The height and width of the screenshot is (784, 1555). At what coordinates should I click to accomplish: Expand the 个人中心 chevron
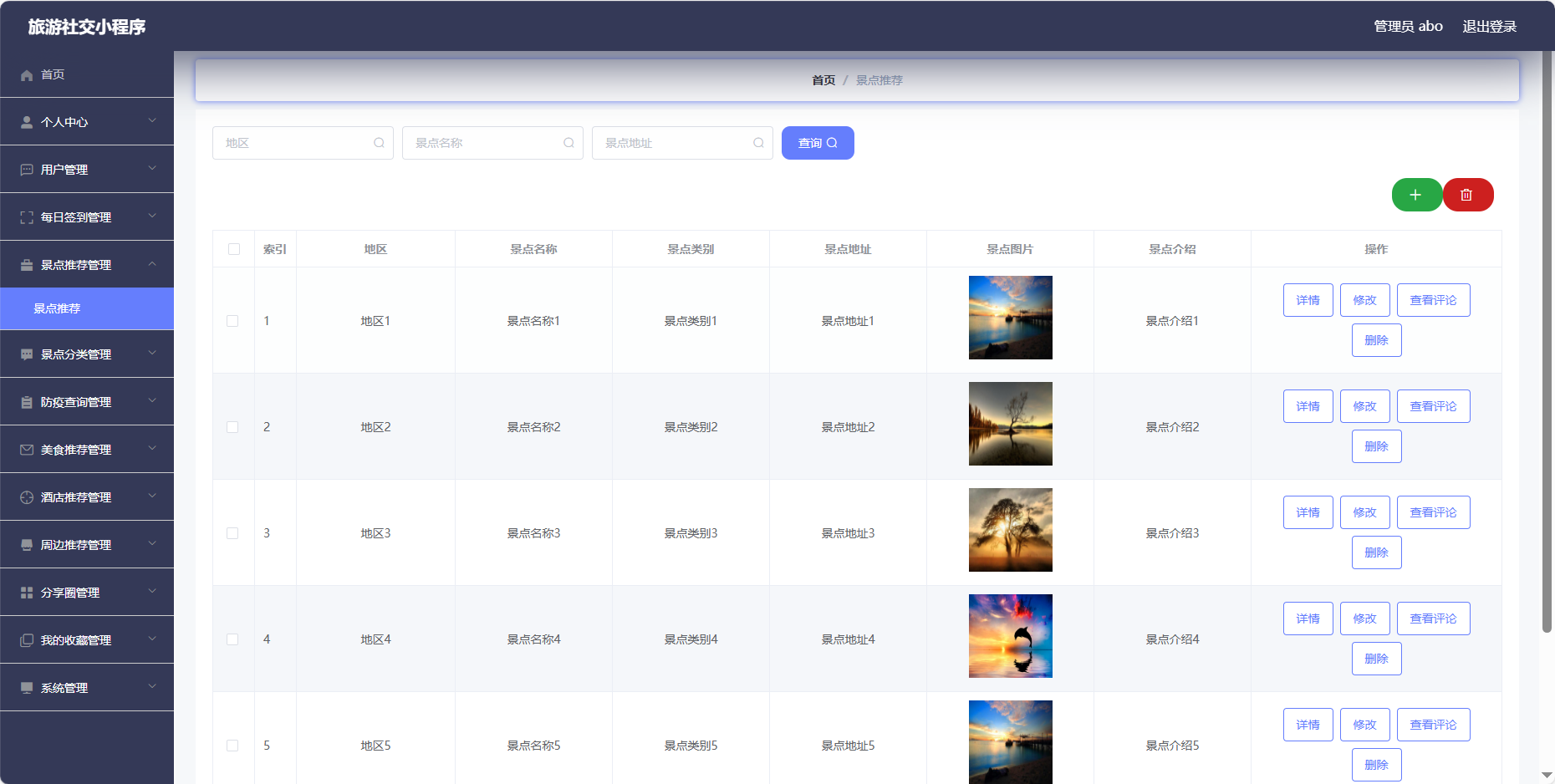pyautogui.click(x=152, y=121)
